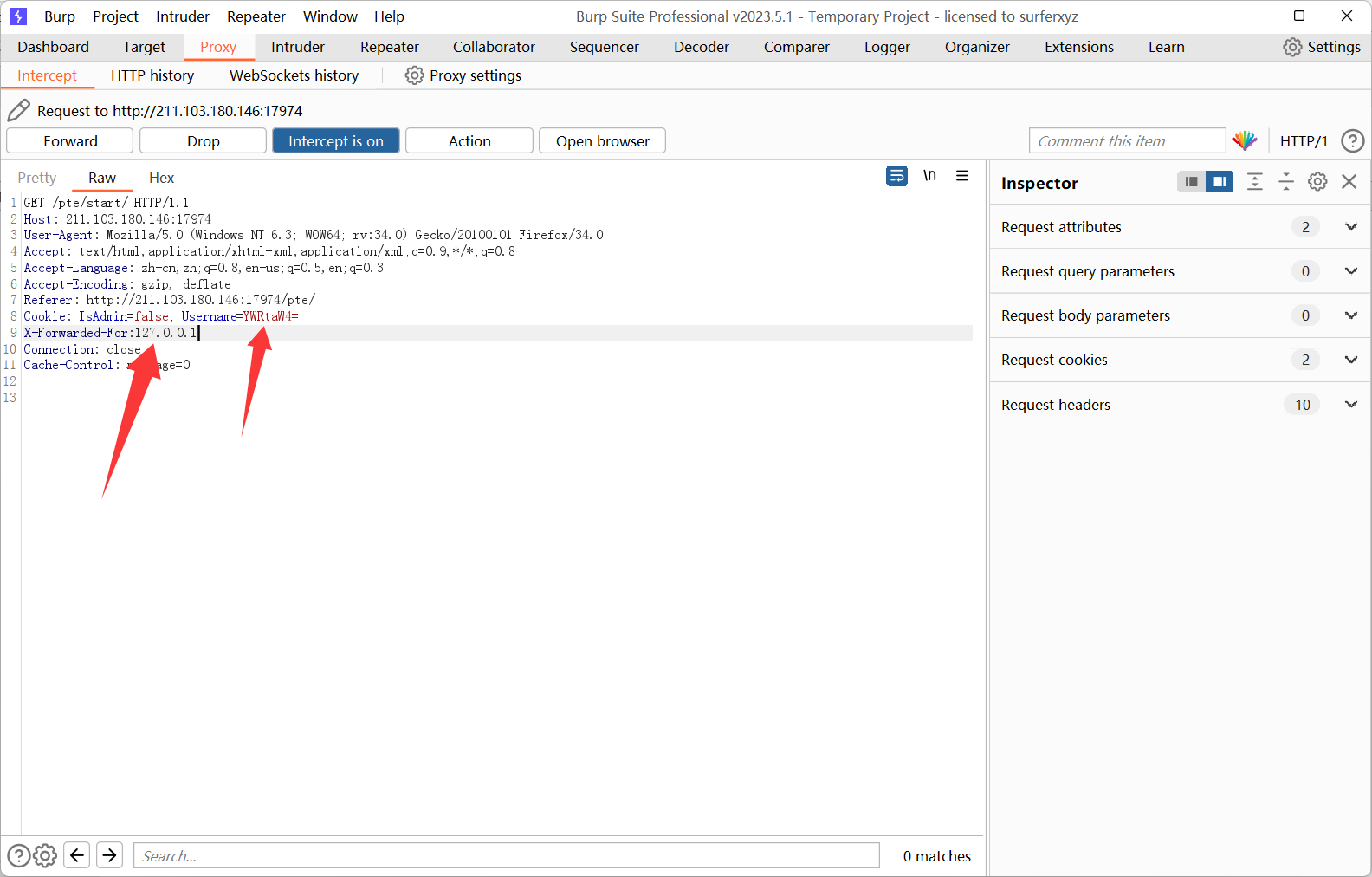Select the Intercept sub-tab

(x=47, y=75)
